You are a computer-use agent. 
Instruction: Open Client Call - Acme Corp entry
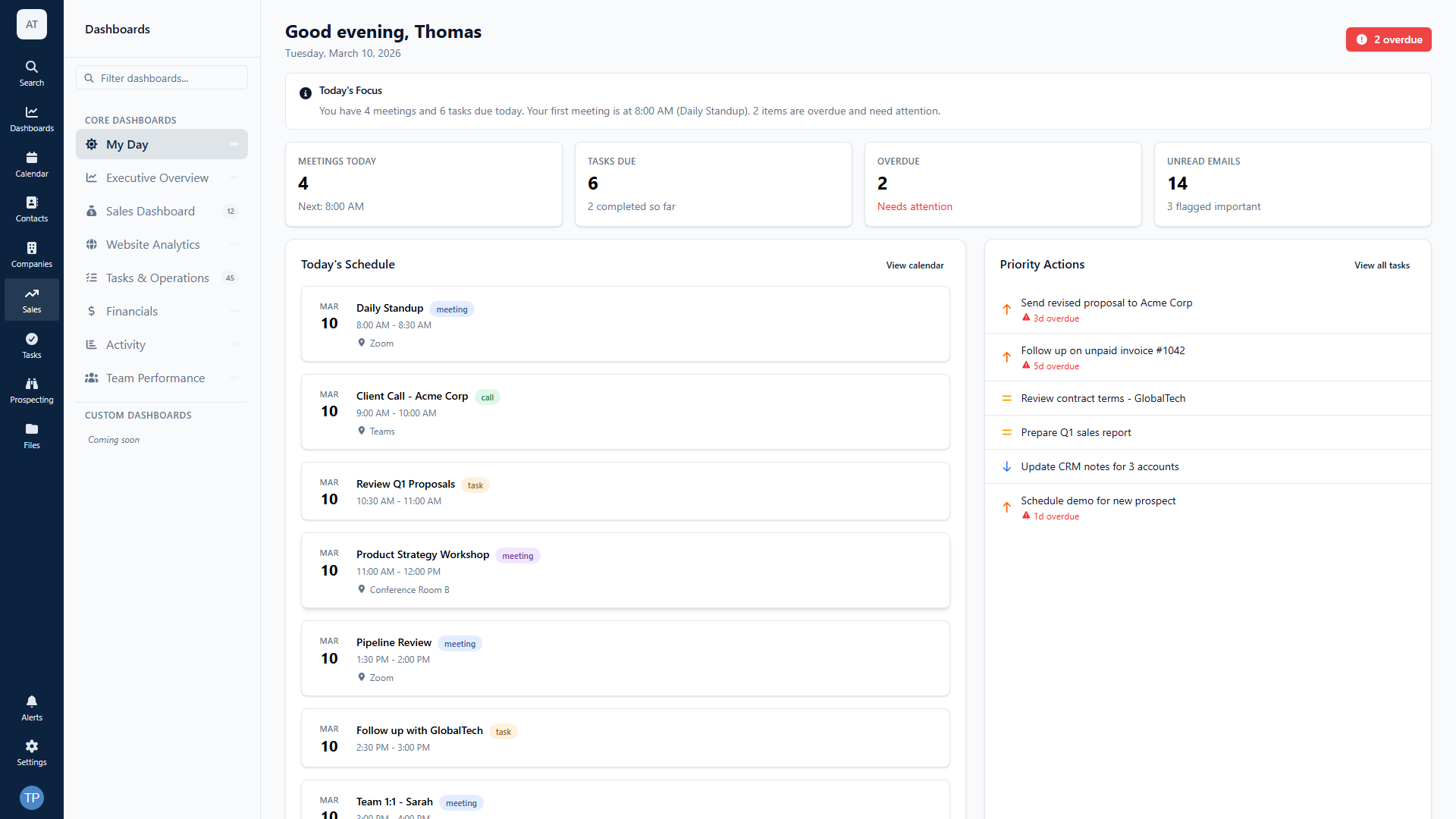pos(625,412)
